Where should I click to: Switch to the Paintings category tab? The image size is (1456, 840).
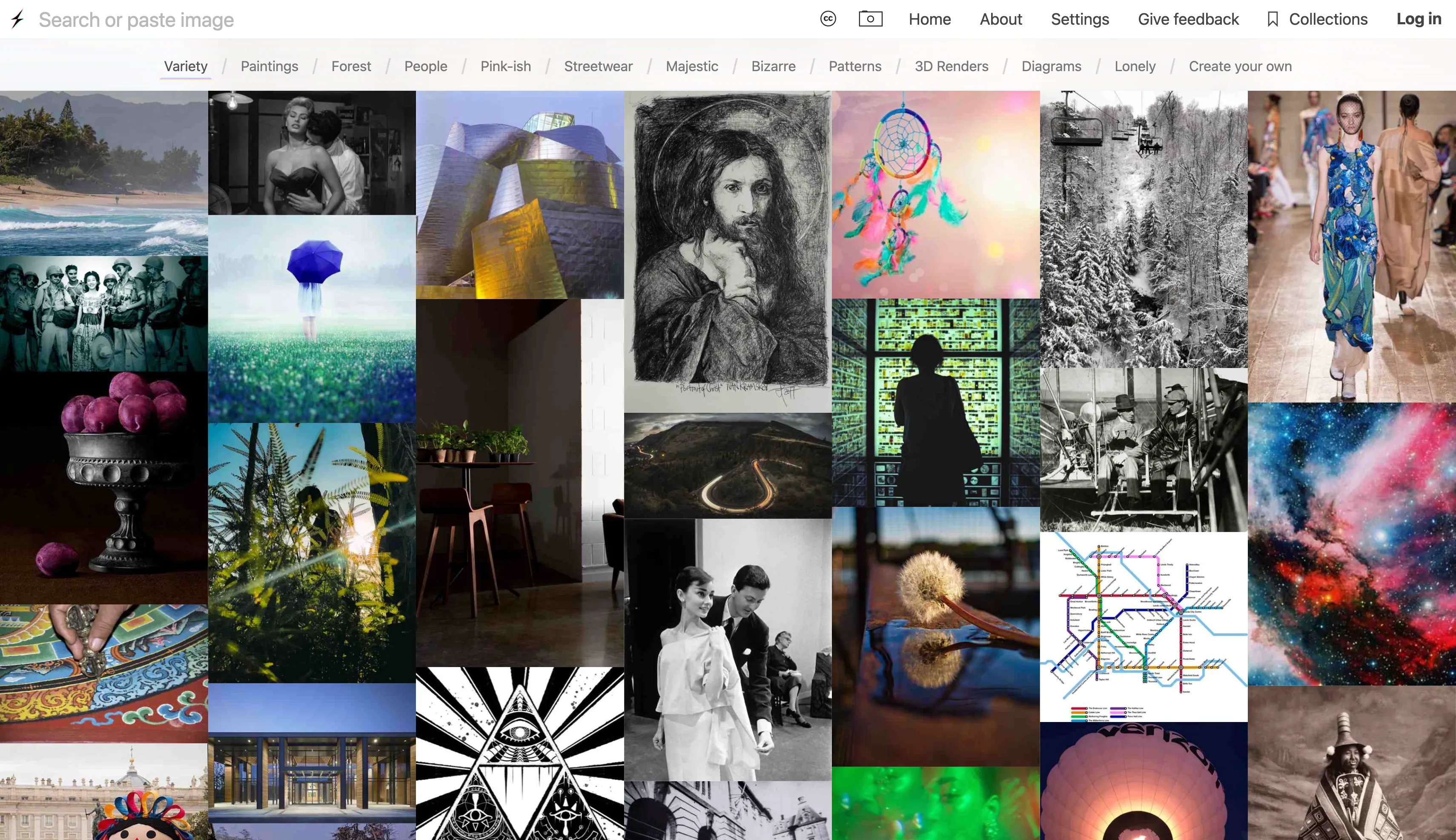tap(269, 66)
